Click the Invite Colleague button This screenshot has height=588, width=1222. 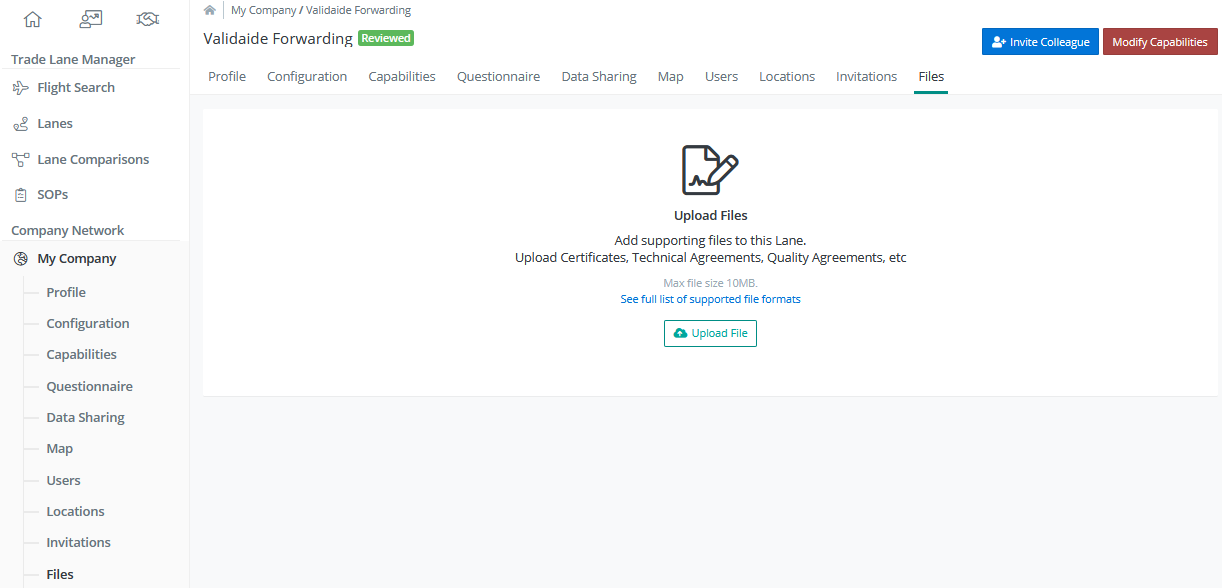1040,42
